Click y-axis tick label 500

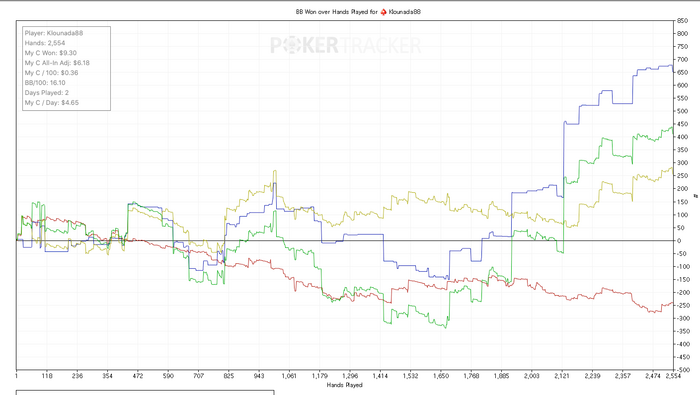[682, 111]
